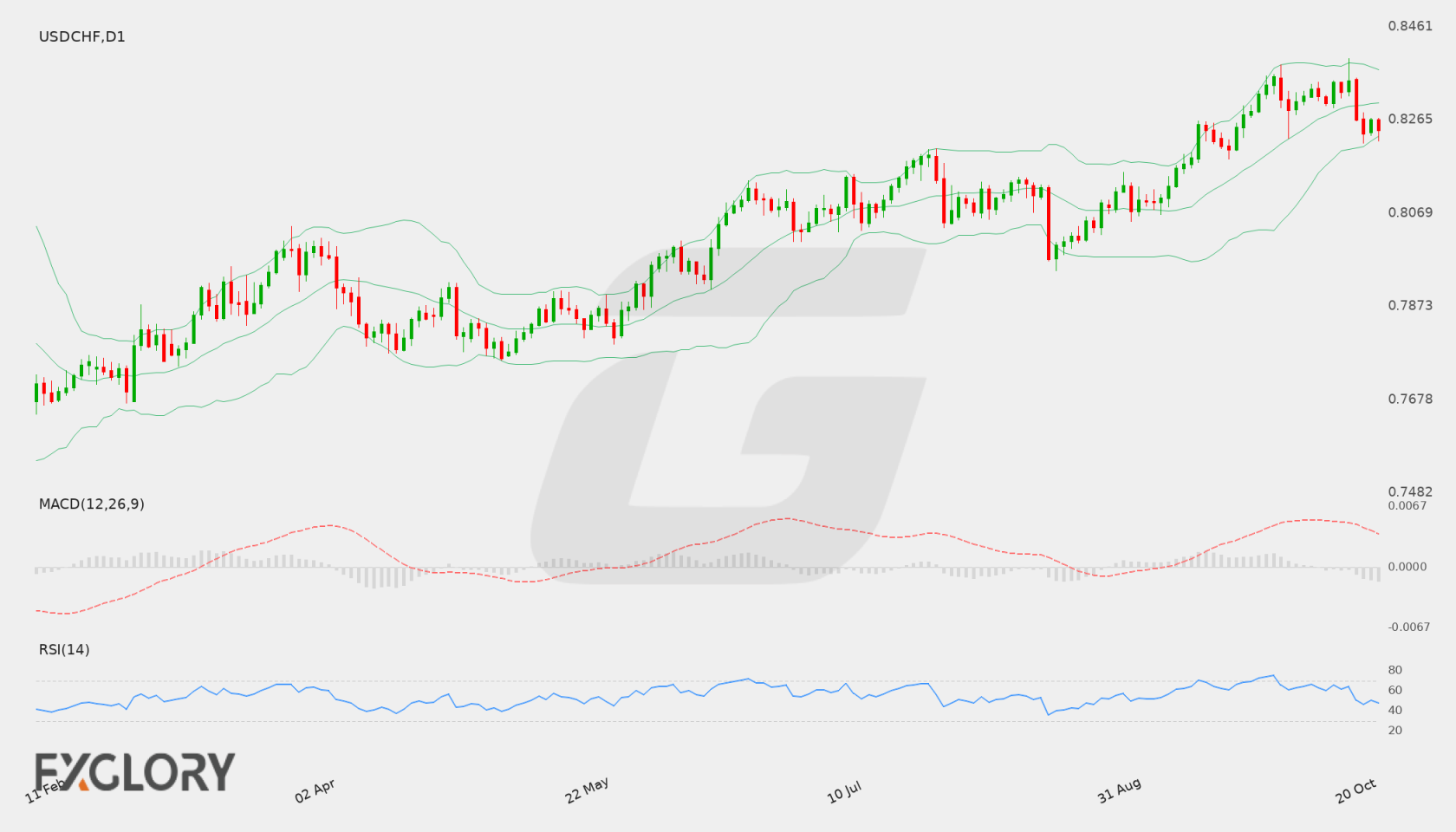This screenshot has width=1456, height=832.
Task: Click the positive 0.0067 MACD axis value
Action: (x=1407, y=505)
